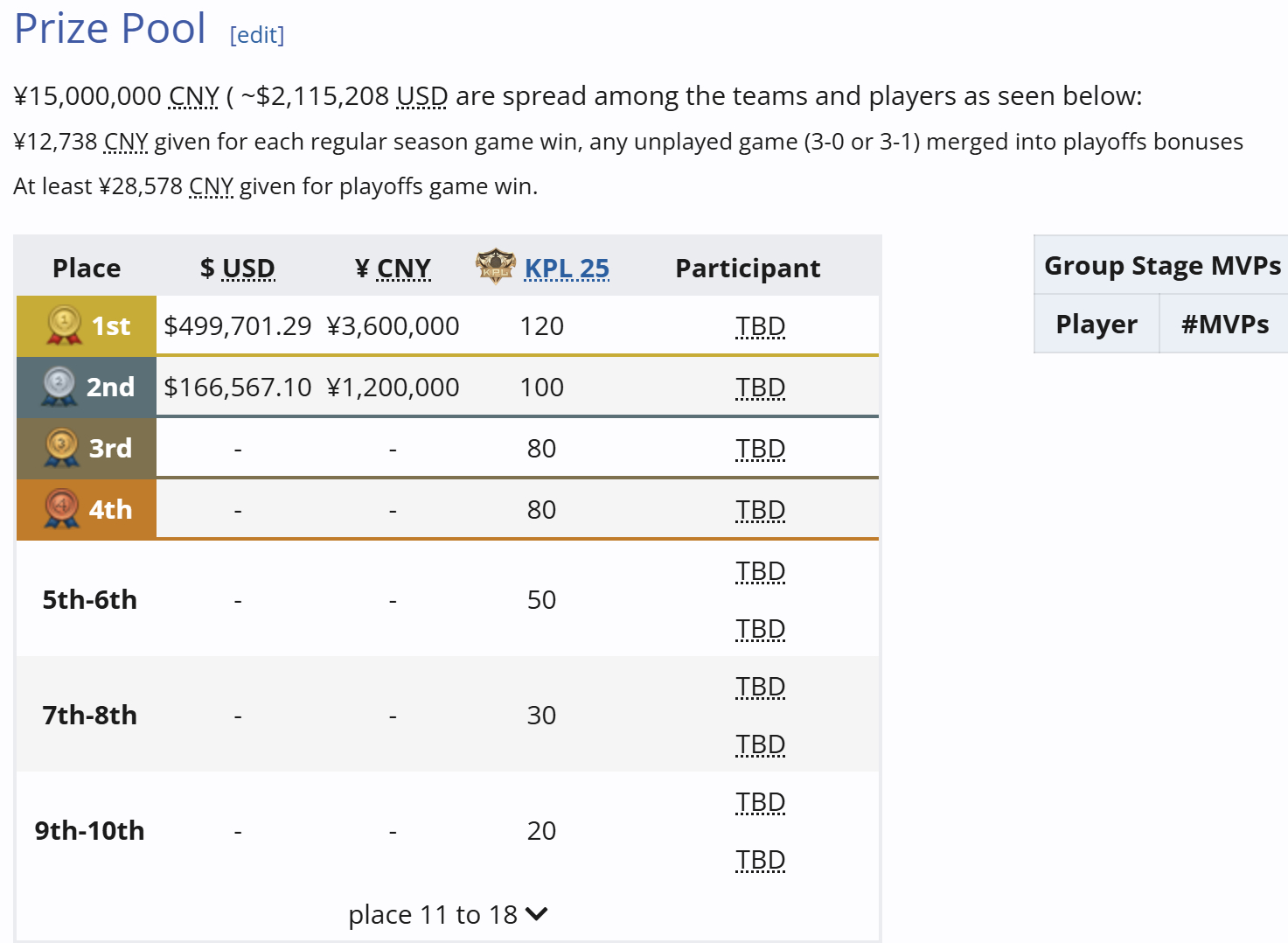Open the KPL 25 points link

tap(567, 268)
